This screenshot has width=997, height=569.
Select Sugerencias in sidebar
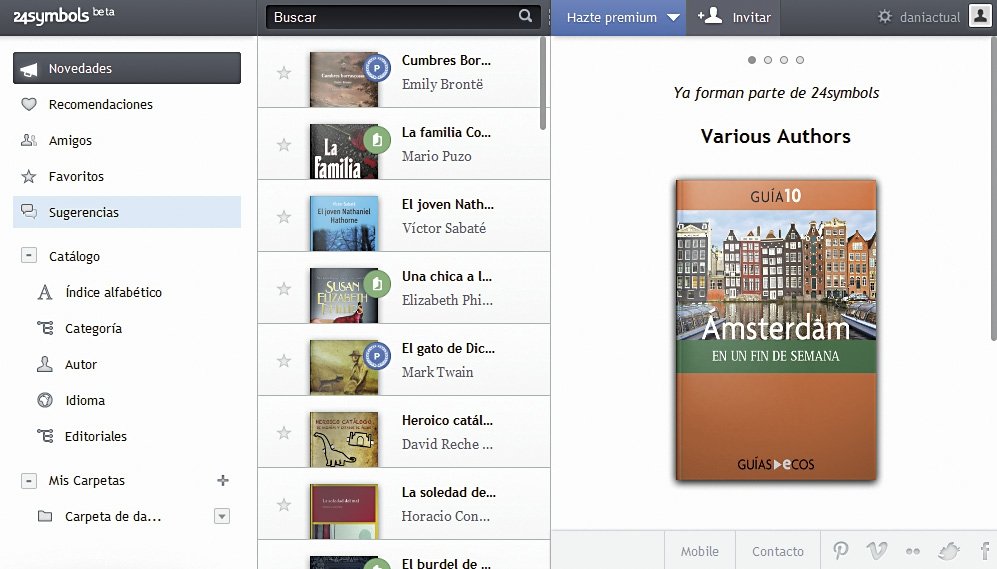pyautogui.click(x=127, y=212)
